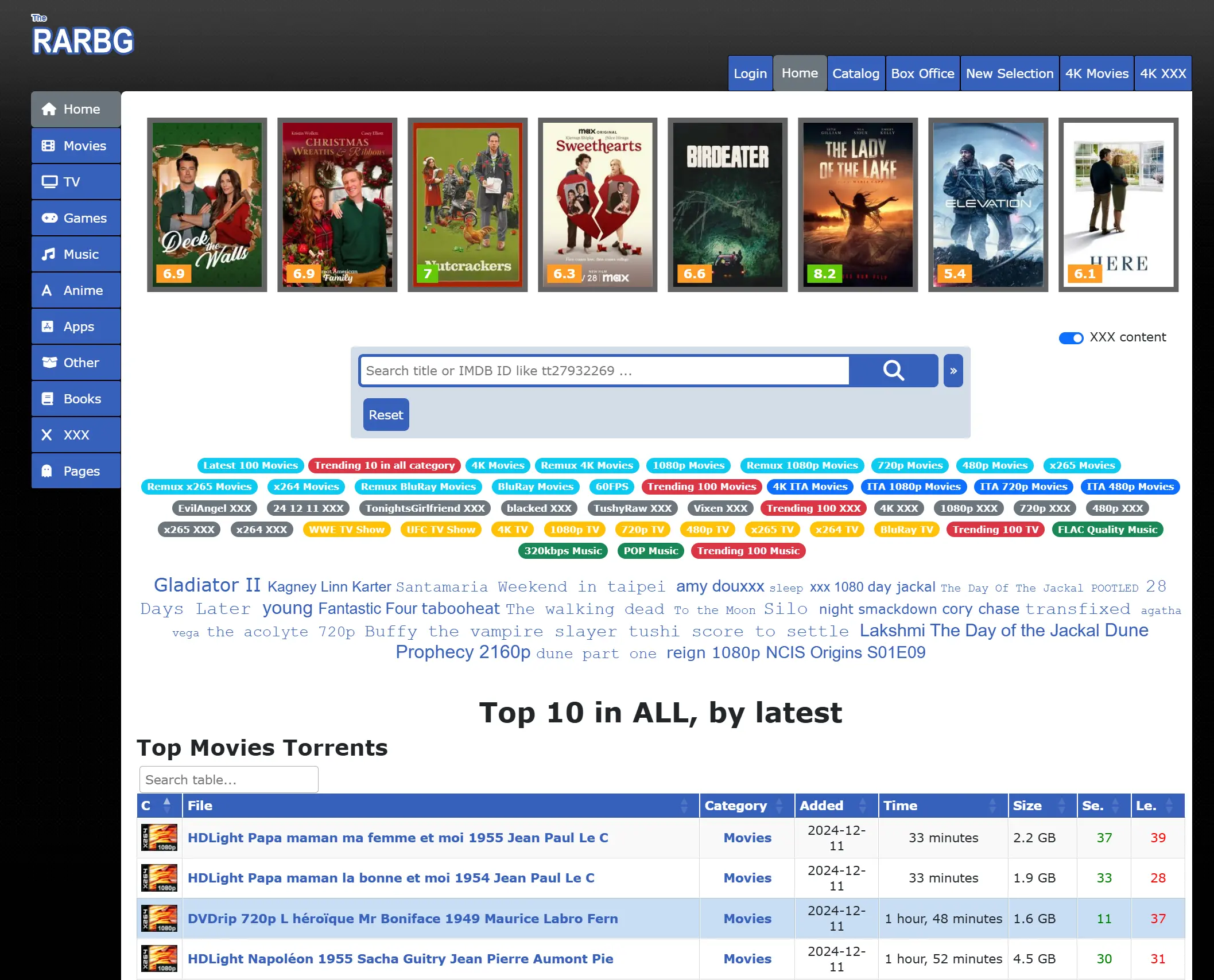Click the search title or IMDB ID field
This screenshot has height=980, width=1214.
(603, 371)
